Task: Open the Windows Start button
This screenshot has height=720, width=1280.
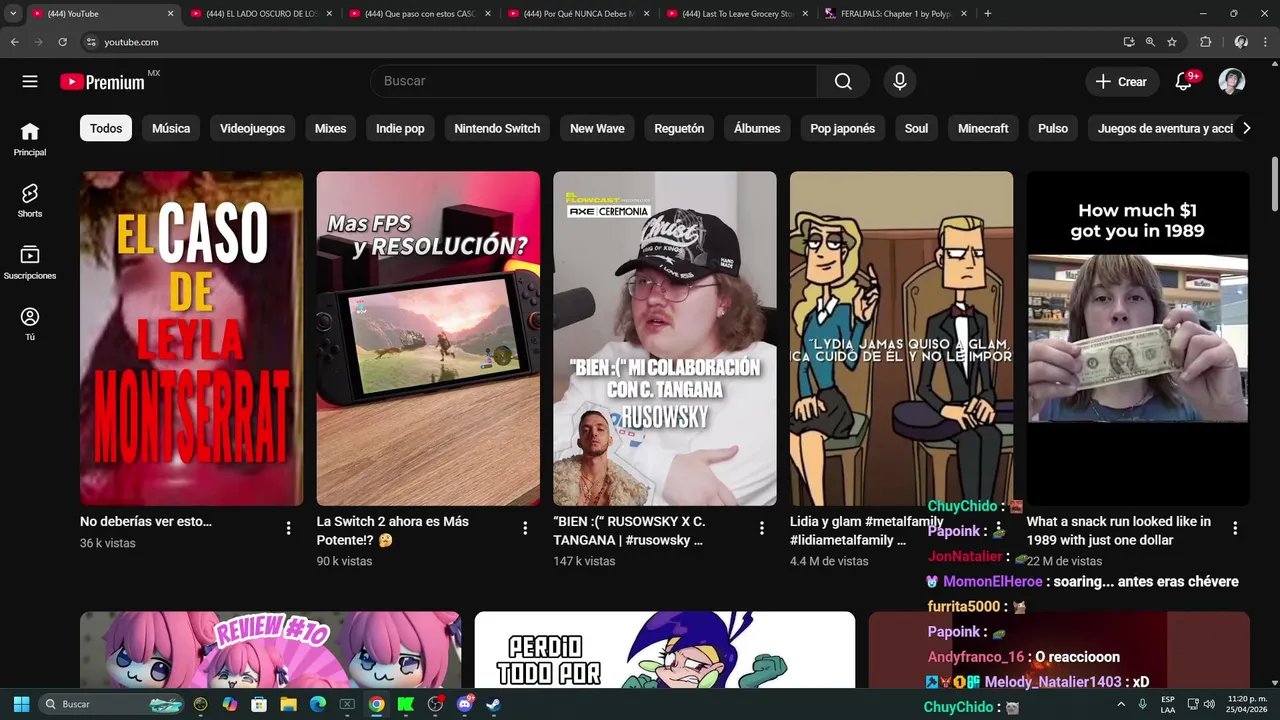Action: coord(21,704)
